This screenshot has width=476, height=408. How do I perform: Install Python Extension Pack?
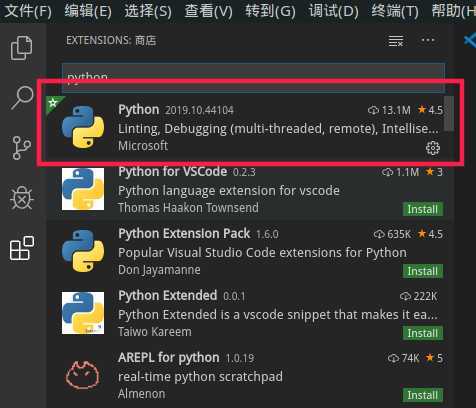coord(423,271)
